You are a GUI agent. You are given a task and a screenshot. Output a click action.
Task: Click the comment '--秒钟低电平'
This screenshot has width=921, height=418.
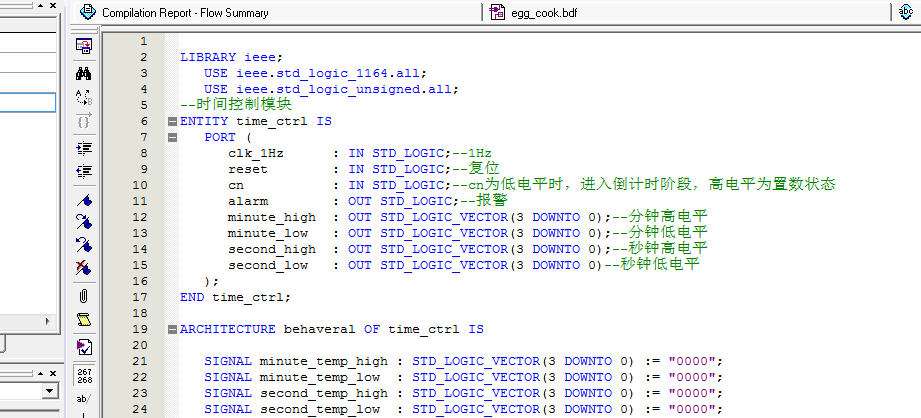click(652, 265)
